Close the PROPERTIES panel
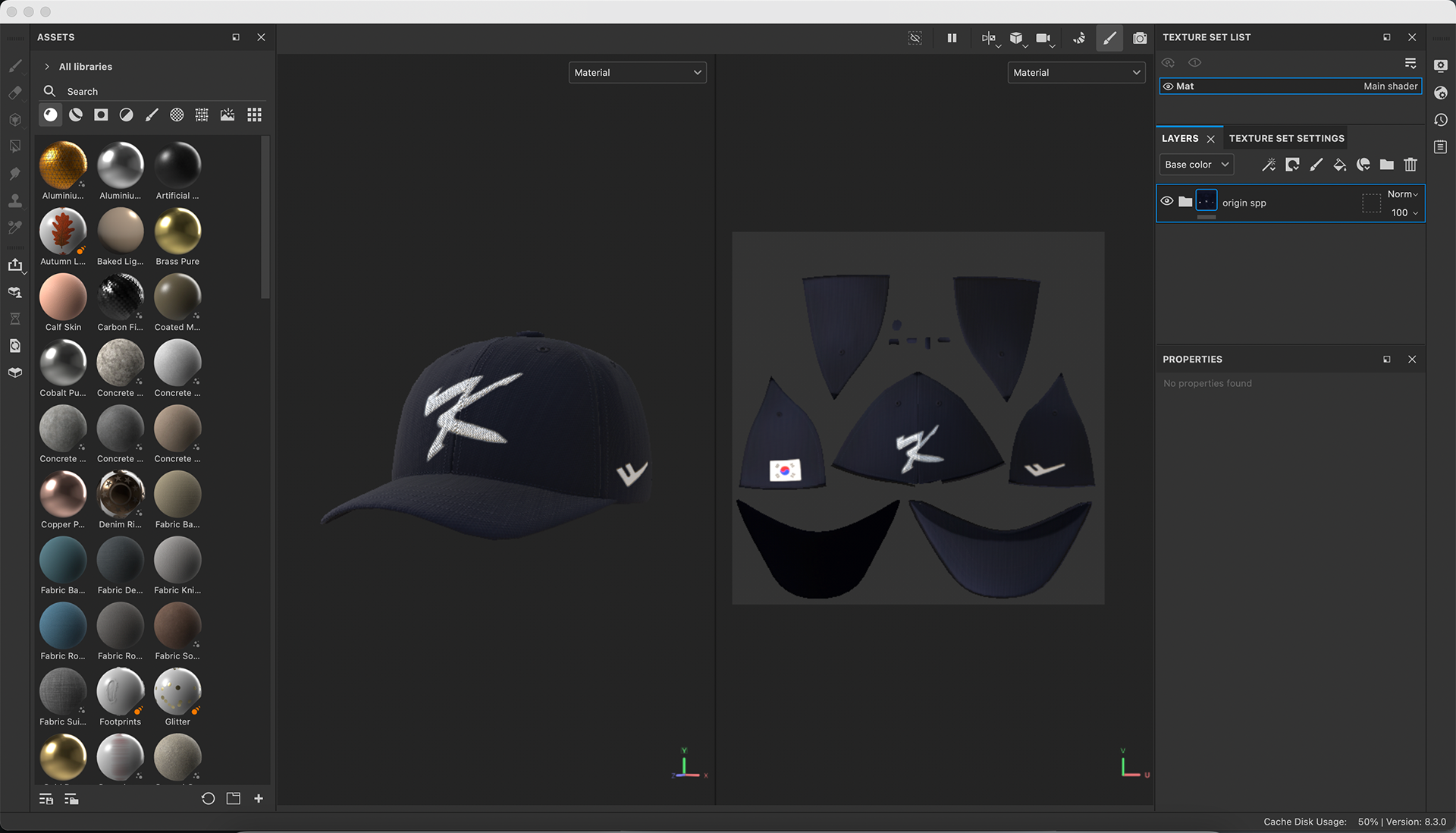This screenshot has height=833, width=1456. click(1412, 360)
